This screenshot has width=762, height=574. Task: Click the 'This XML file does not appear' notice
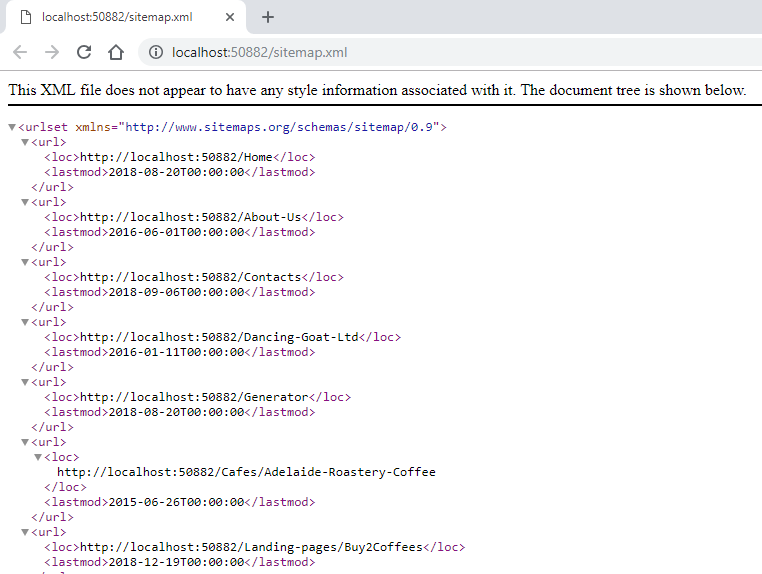[x=377, y=90]
